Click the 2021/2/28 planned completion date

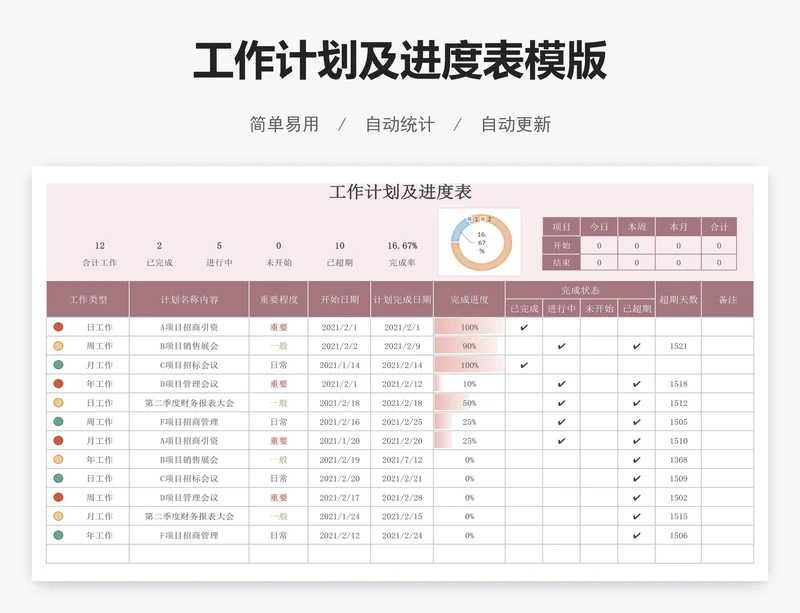coord(402,498)
